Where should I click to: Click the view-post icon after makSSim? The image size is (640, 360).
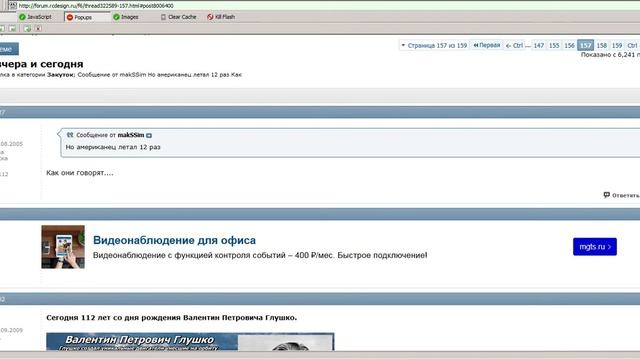tap(149, 136)
